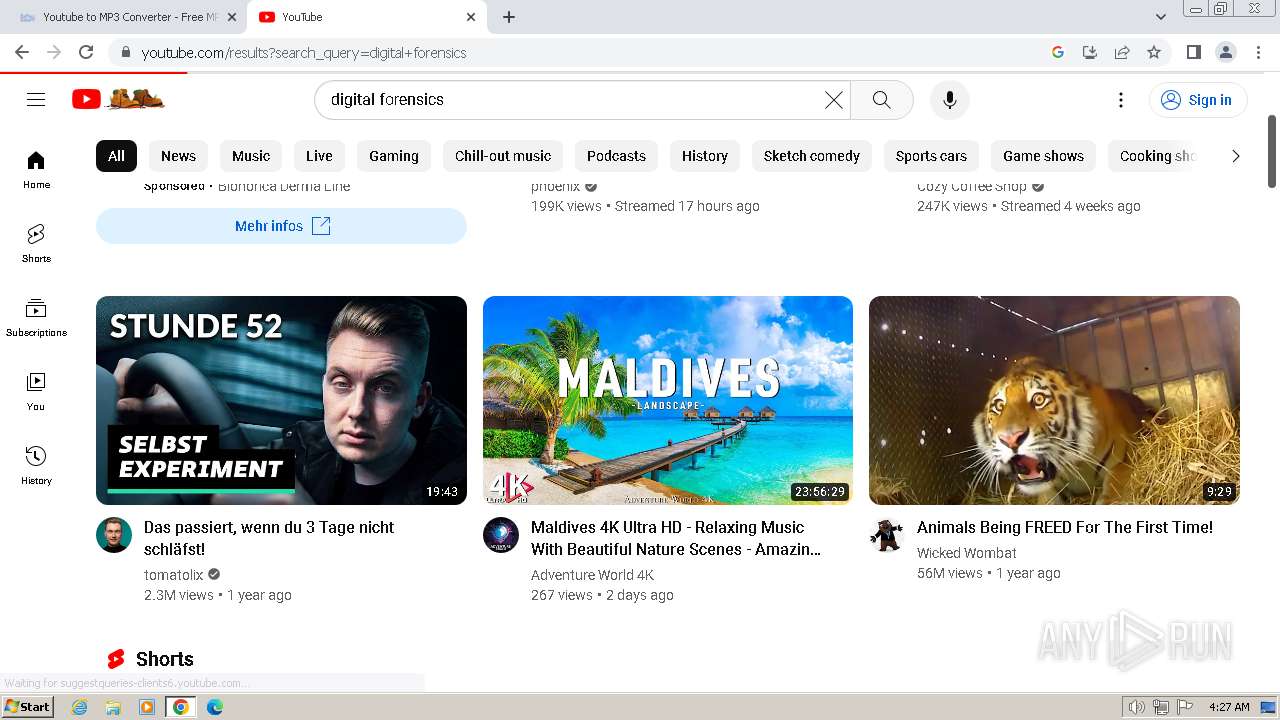Click tomatolix channel name
1280x720 pixels.
tap(174, 575)
